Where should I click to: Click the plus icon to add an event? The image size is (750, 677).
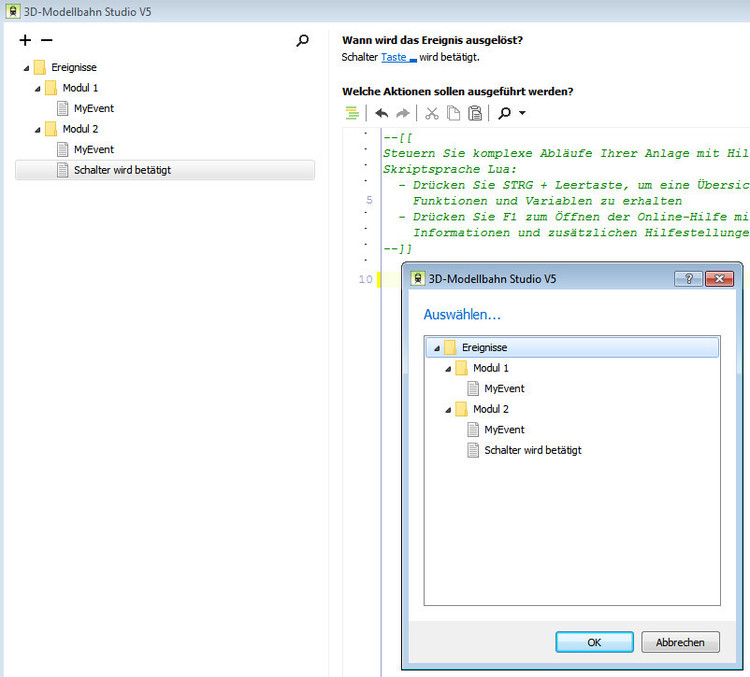(25, 40)
